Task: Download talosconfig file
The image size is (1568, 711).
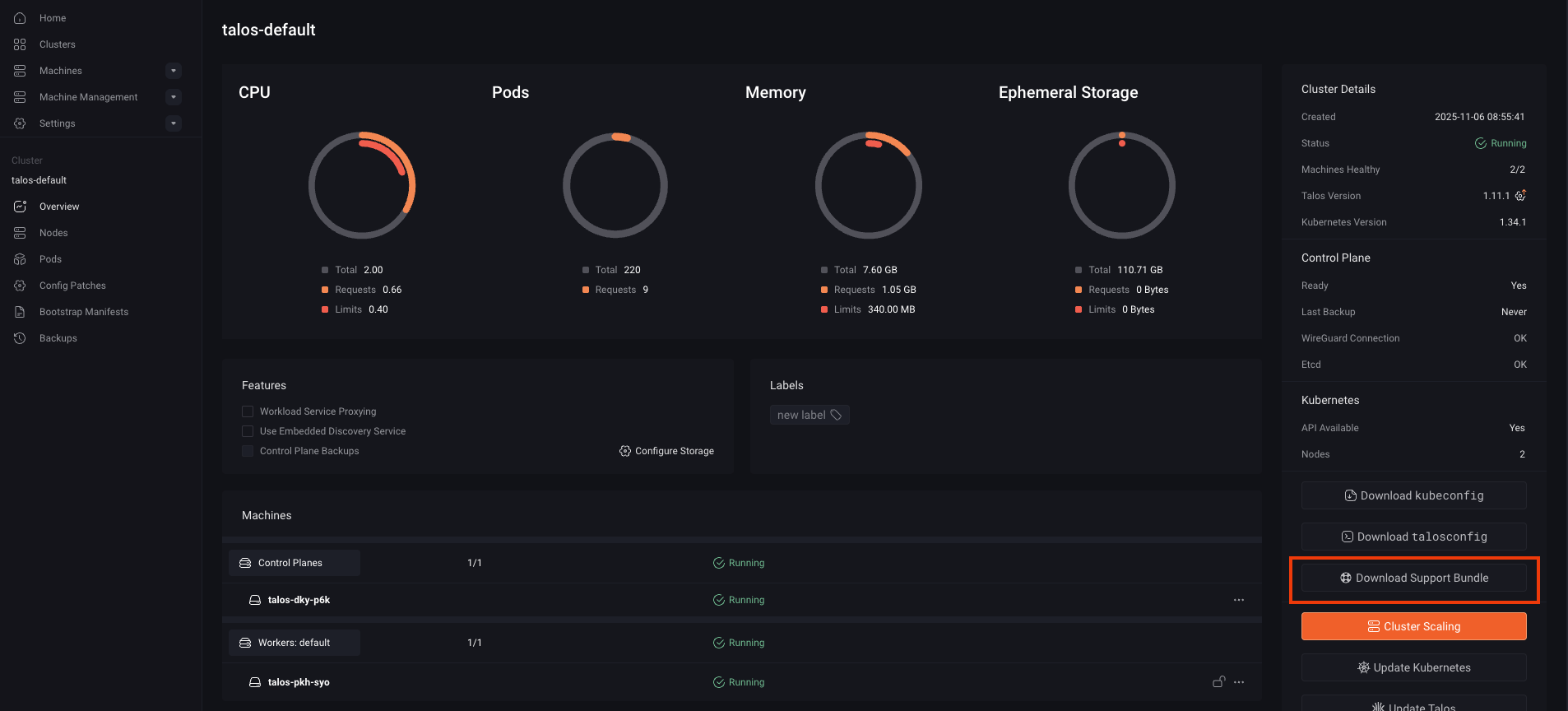Action: pyautogui.click(x=1413, y=537)
